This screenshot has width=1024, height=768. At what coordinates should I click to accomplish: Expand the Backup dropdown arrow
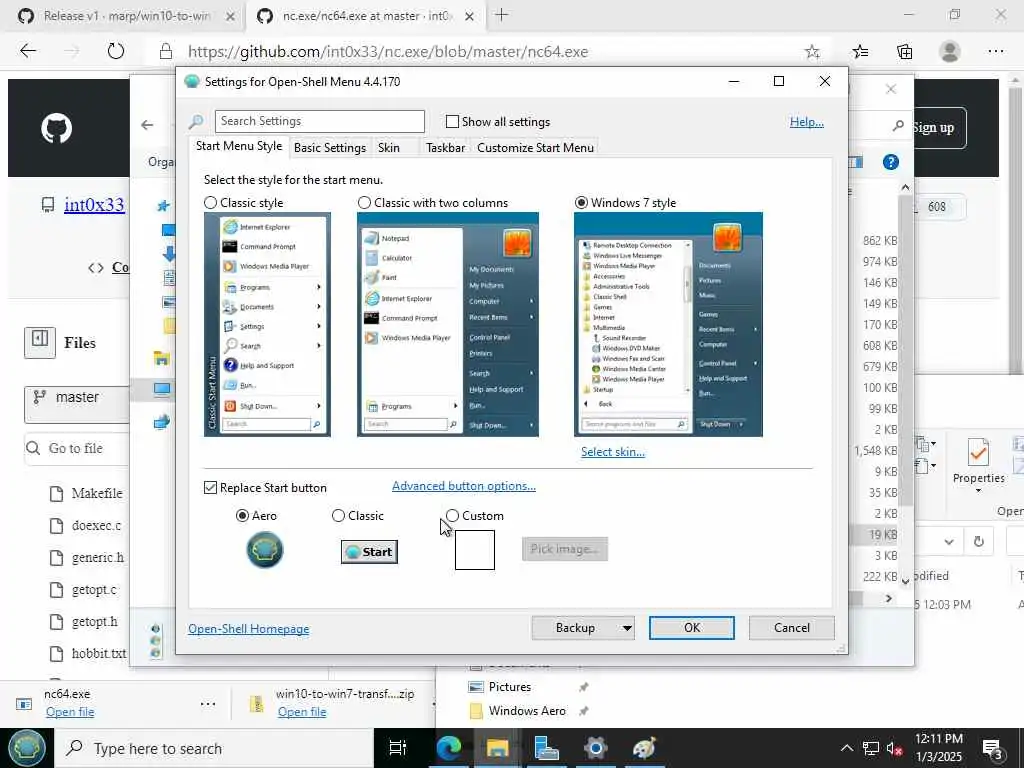[626, 628]
